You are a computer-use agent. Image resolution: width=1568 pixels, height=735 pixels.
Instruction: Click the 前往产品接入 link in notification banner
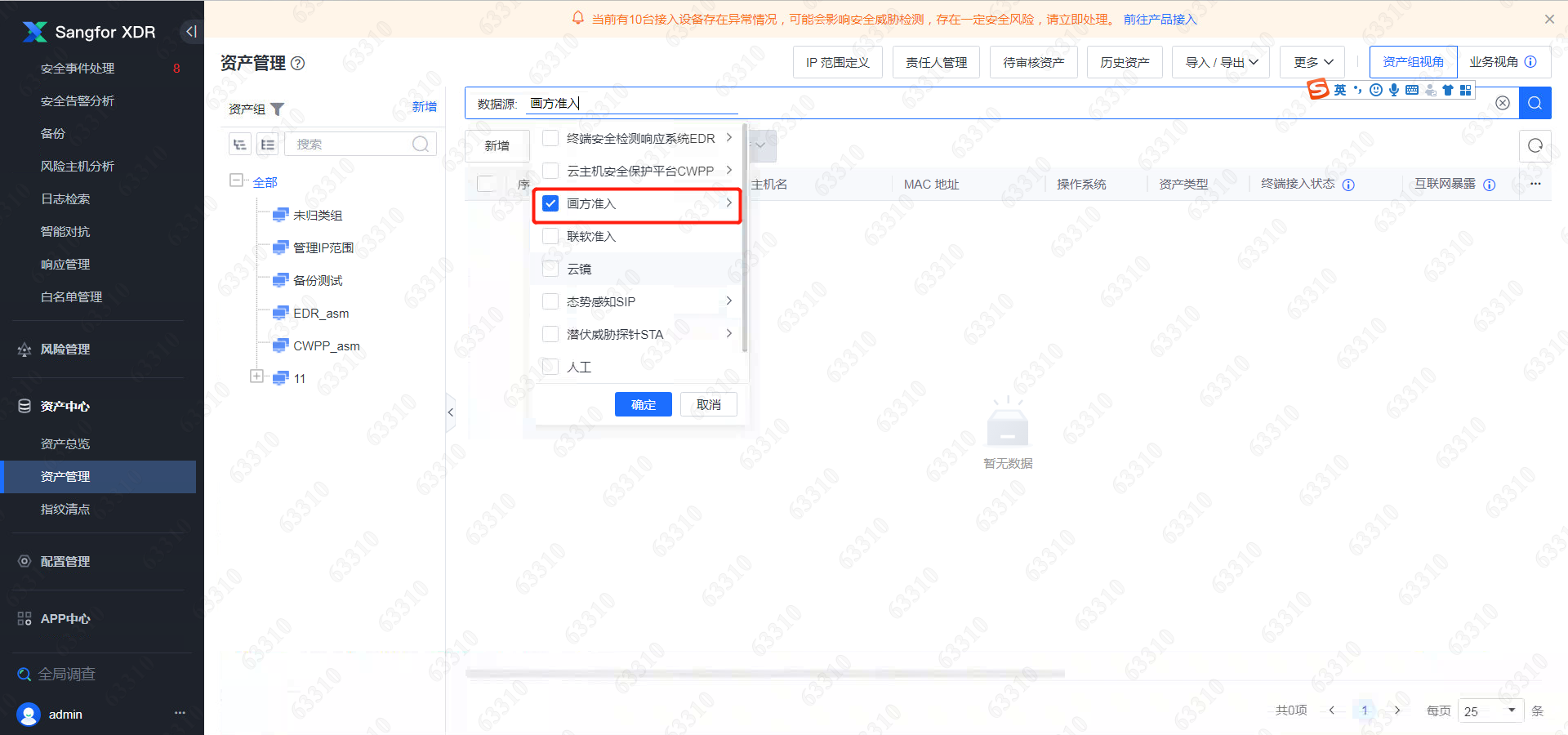pos(1160,19)
